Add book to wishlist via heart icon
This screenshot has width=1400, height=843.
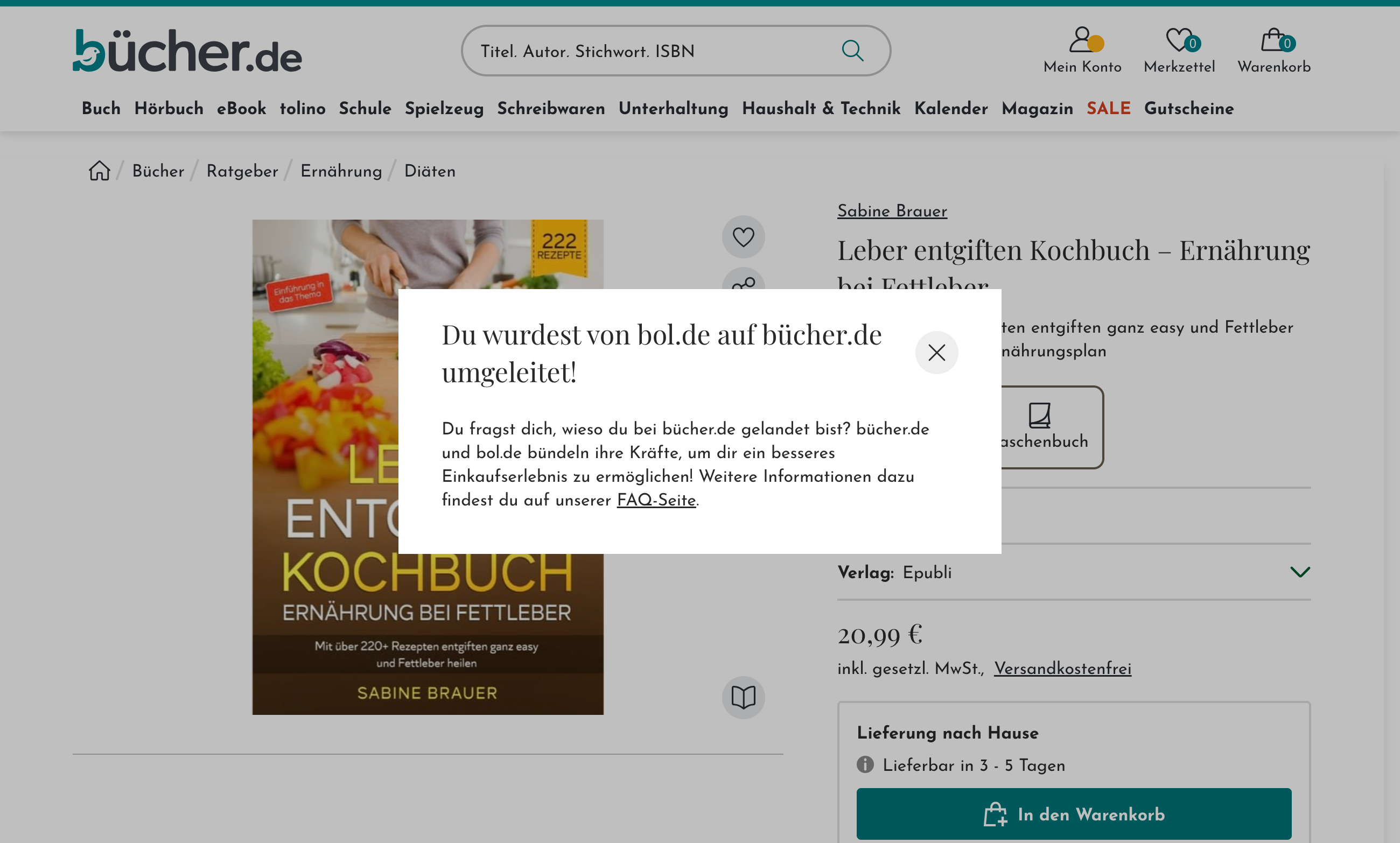[743, 236]
